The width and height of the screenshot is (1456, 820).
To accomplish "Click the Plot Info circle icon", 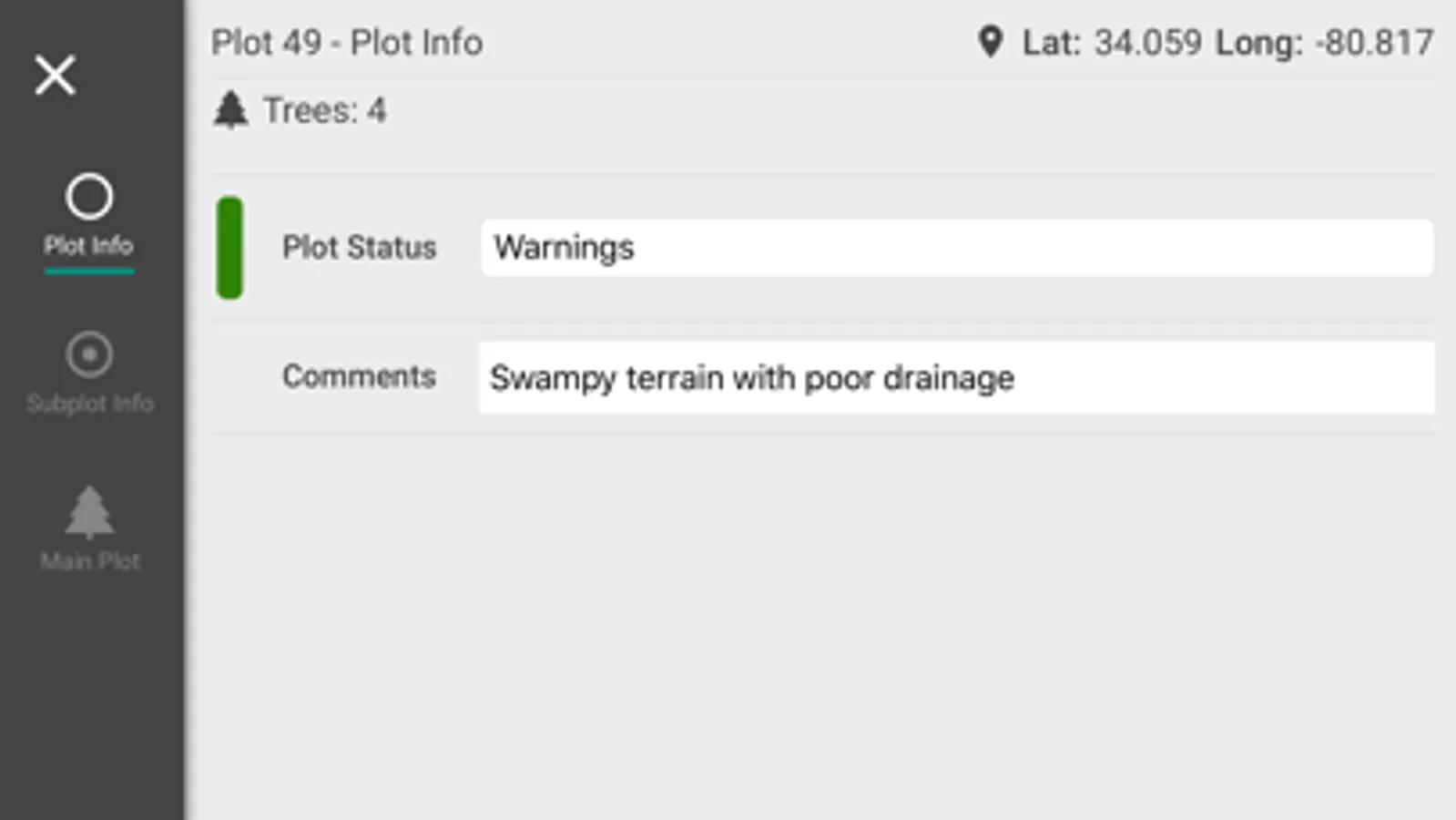I will coord(89,196).
